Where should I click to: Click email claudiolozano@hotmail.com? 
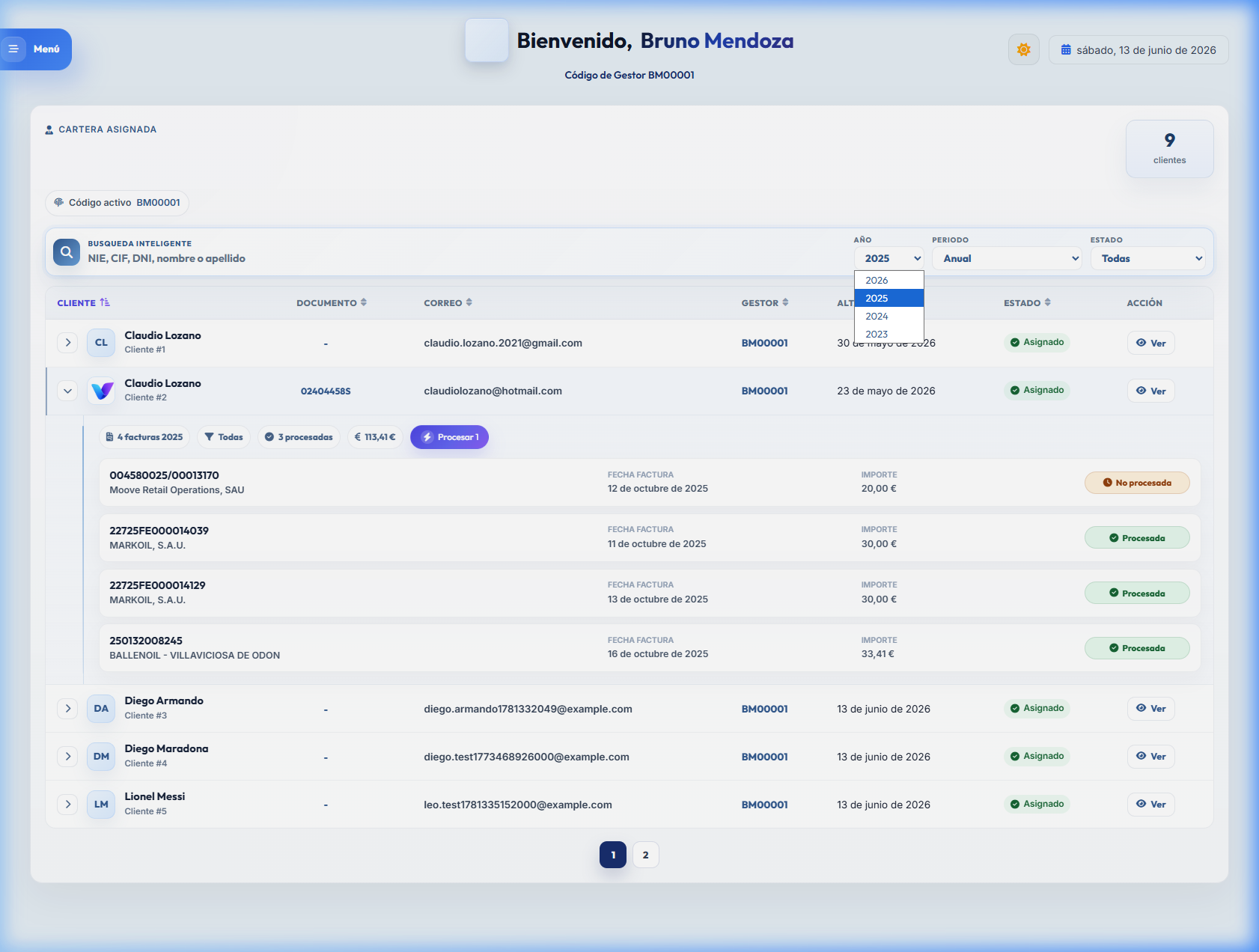(493, 391)
